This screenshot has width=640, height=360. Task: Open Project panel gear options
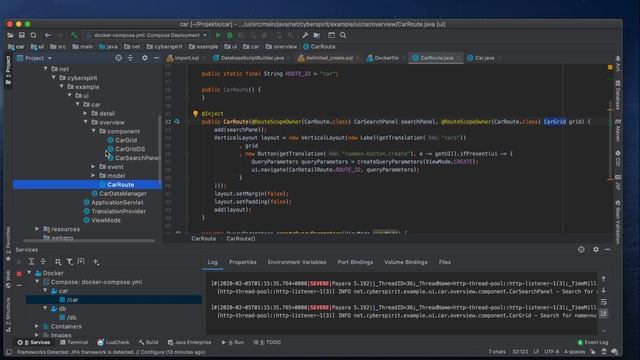(144, 58)
